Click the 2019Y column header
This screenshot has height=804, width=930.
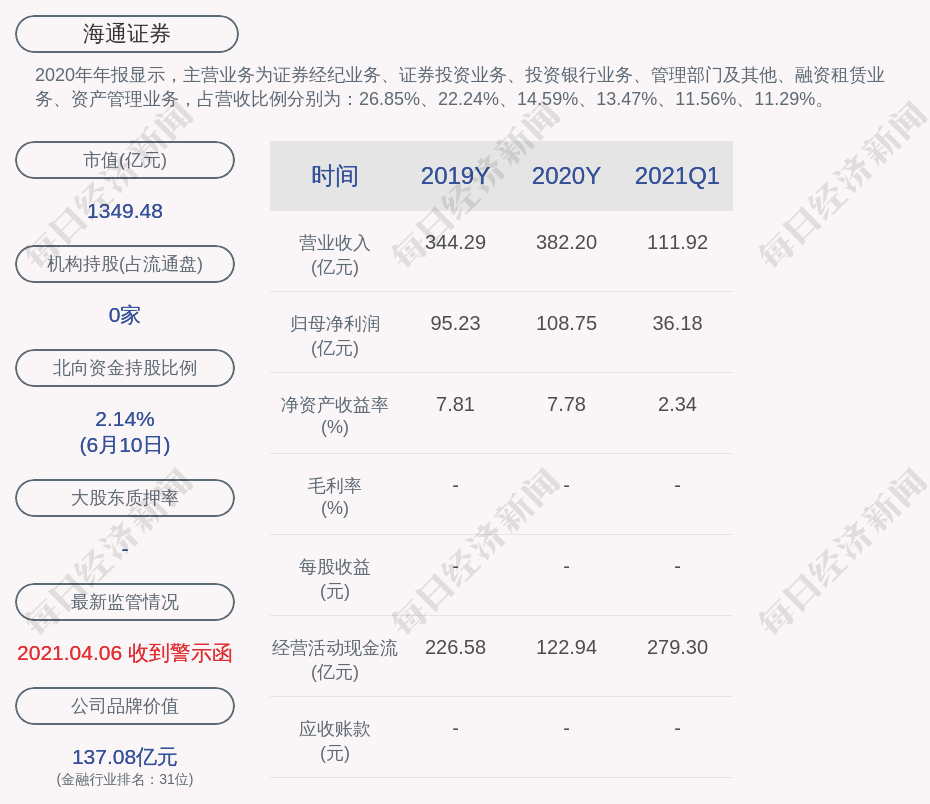tap(456, 176)
